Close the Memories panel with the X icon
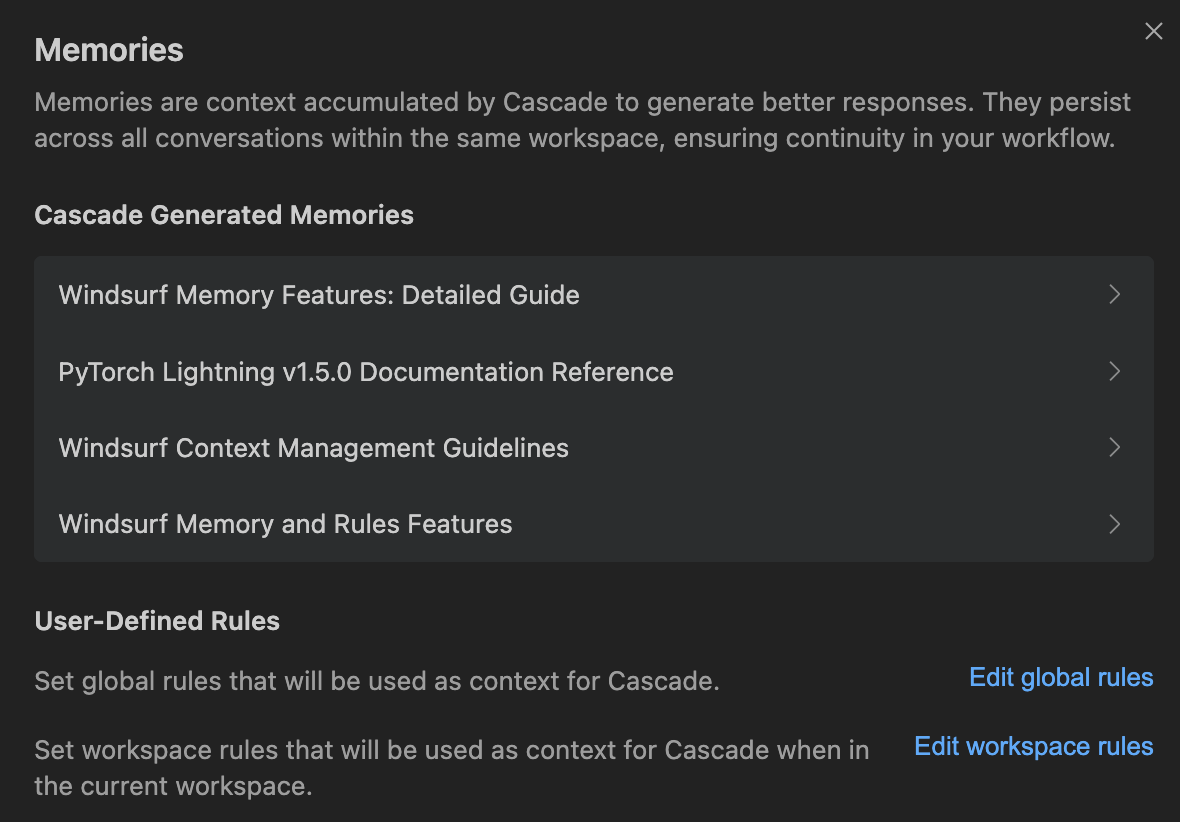The width and height of the screenshot is (1180, 822). (x=1153, y=32)
